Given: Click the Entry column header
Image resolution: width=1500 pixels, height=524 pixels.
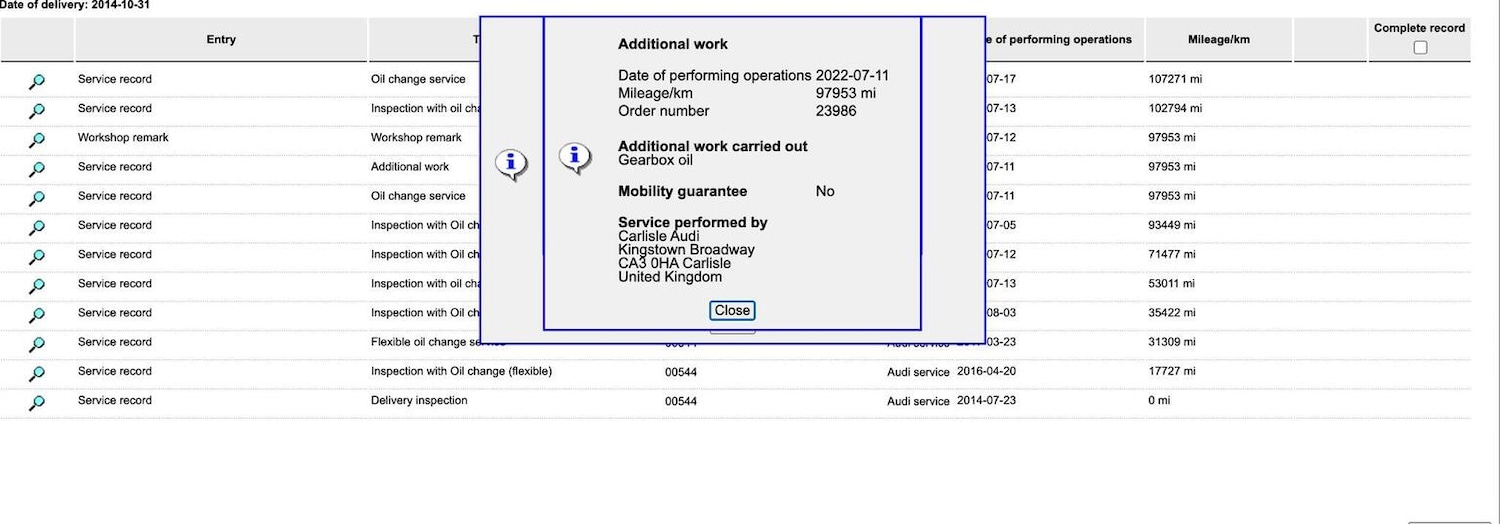Looking at the screenshot, I should (221, 40).
